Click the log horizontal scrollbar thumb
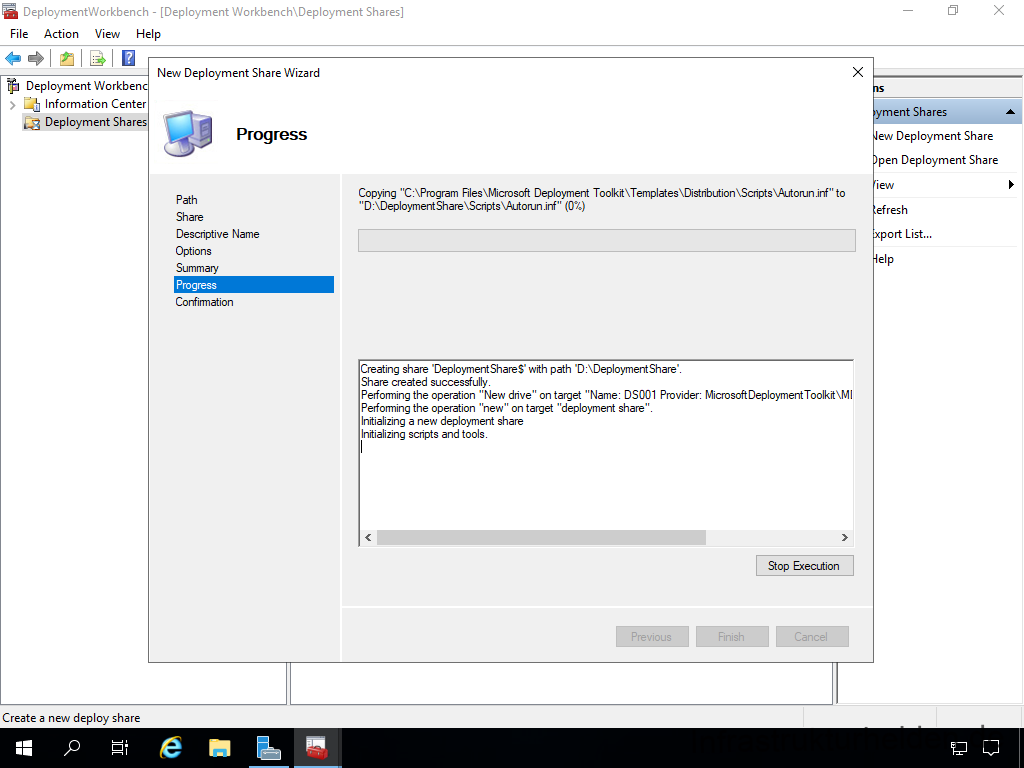The image size is (1024, 768). 541,537
